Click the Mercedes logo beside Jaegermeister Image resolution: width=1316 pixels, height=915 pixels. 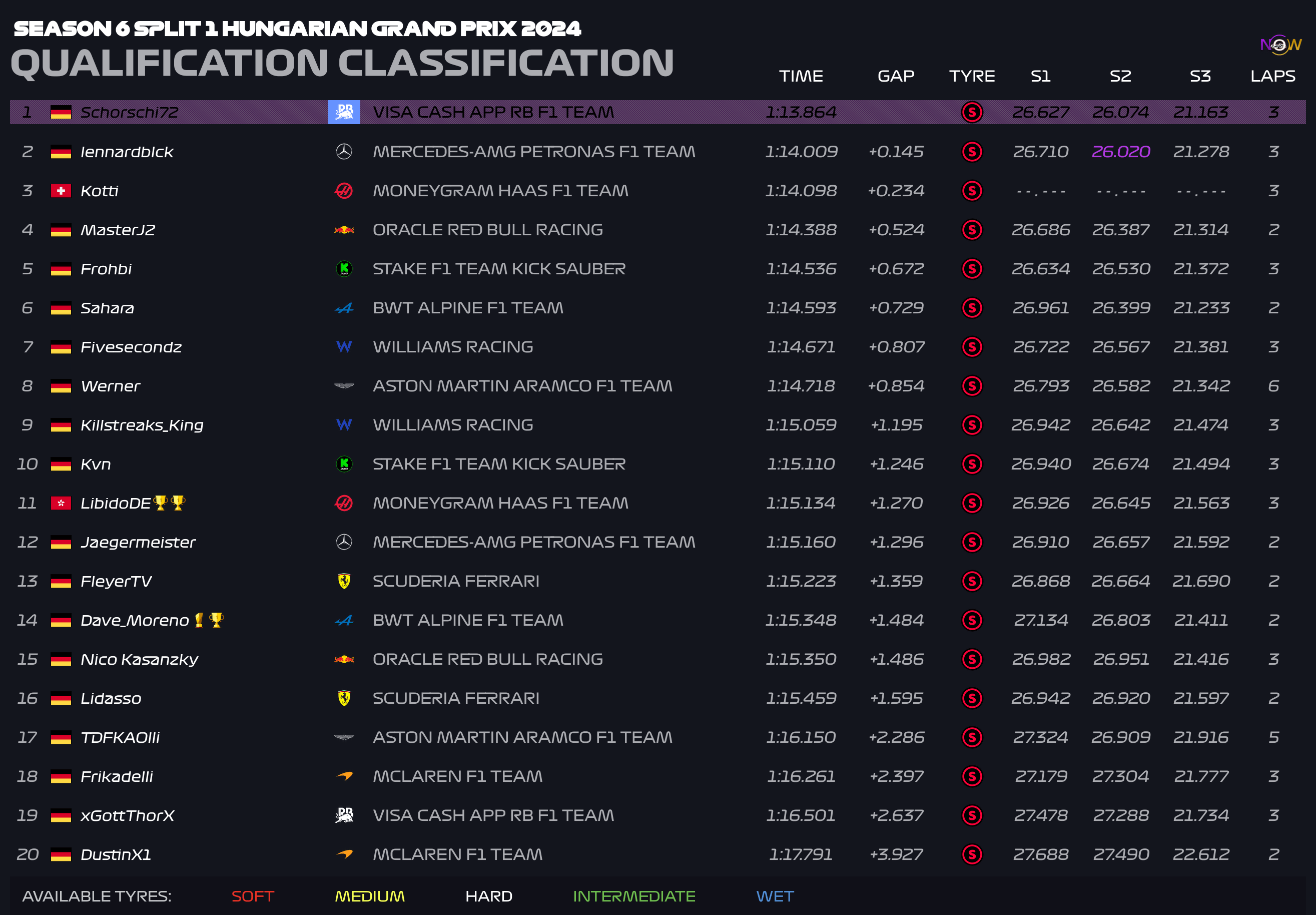pos(344,542)
